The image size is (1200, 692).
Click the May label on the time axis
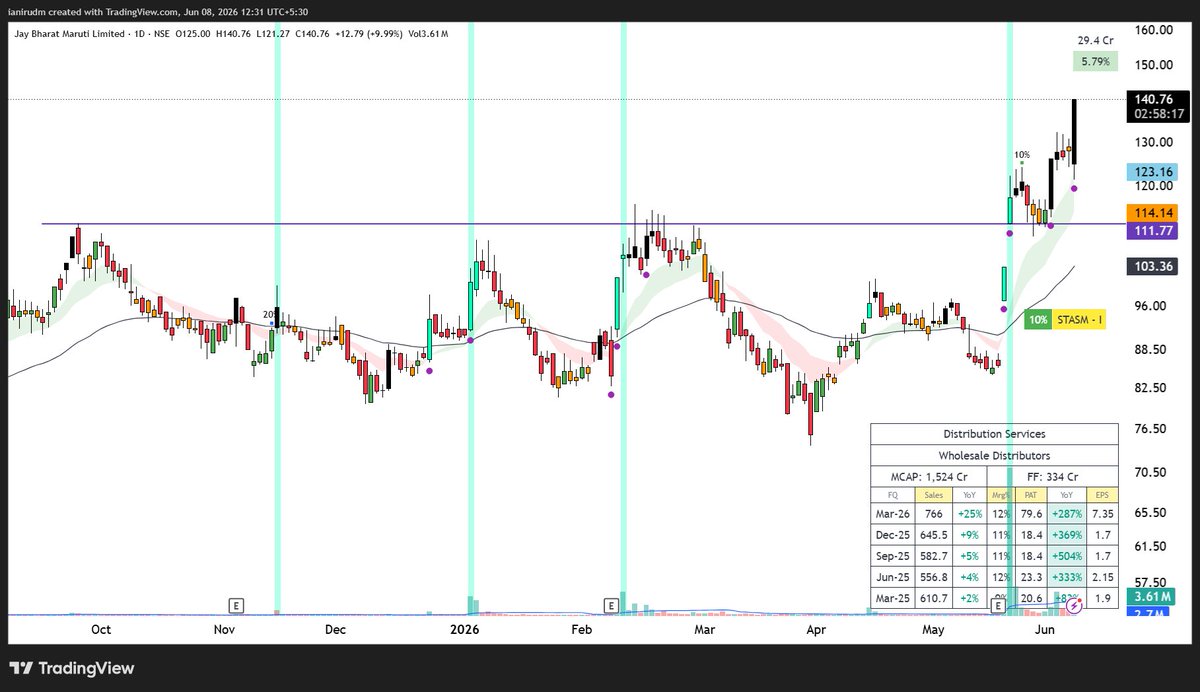[933, 630]
